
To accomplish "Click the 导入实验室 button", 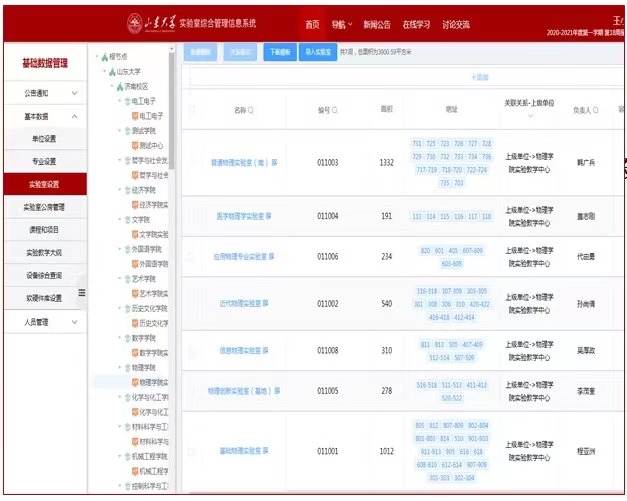I will 317,50.
